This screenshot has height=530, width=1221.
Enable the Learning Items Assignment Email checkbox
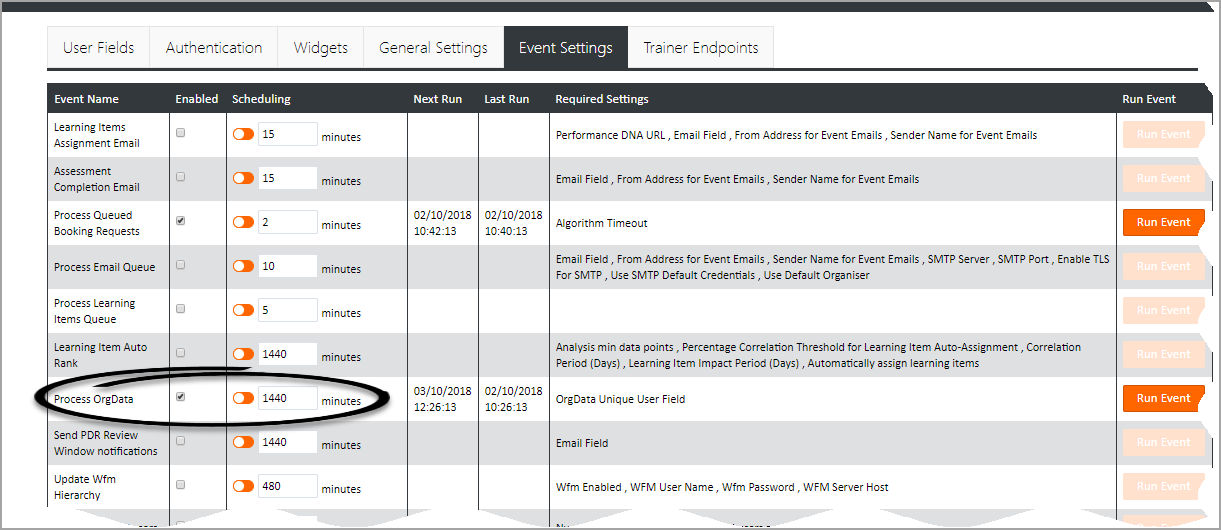pyautogui.click(x=181, y=133)
